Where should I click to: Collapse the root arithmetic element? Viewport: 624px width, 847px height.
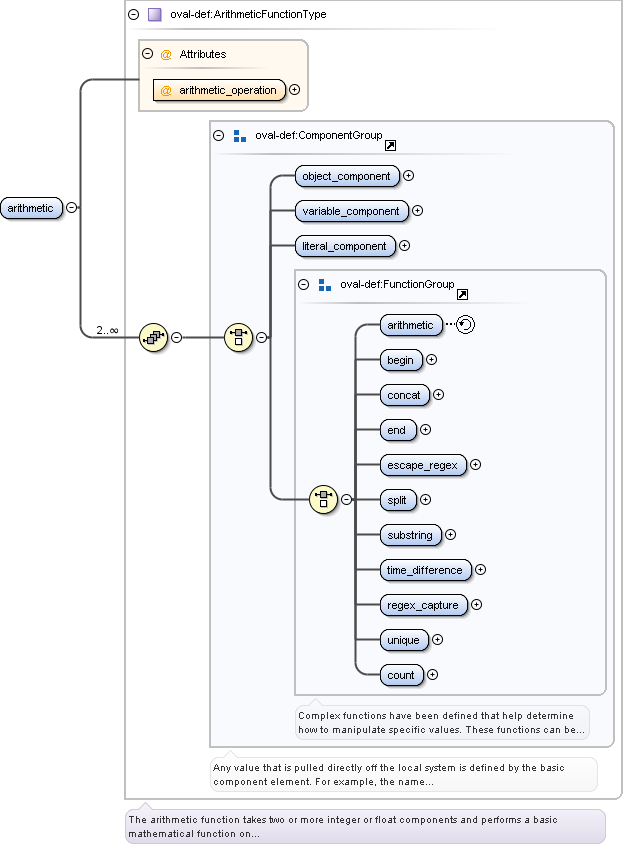pyautogui.click(x=71, y=208)
